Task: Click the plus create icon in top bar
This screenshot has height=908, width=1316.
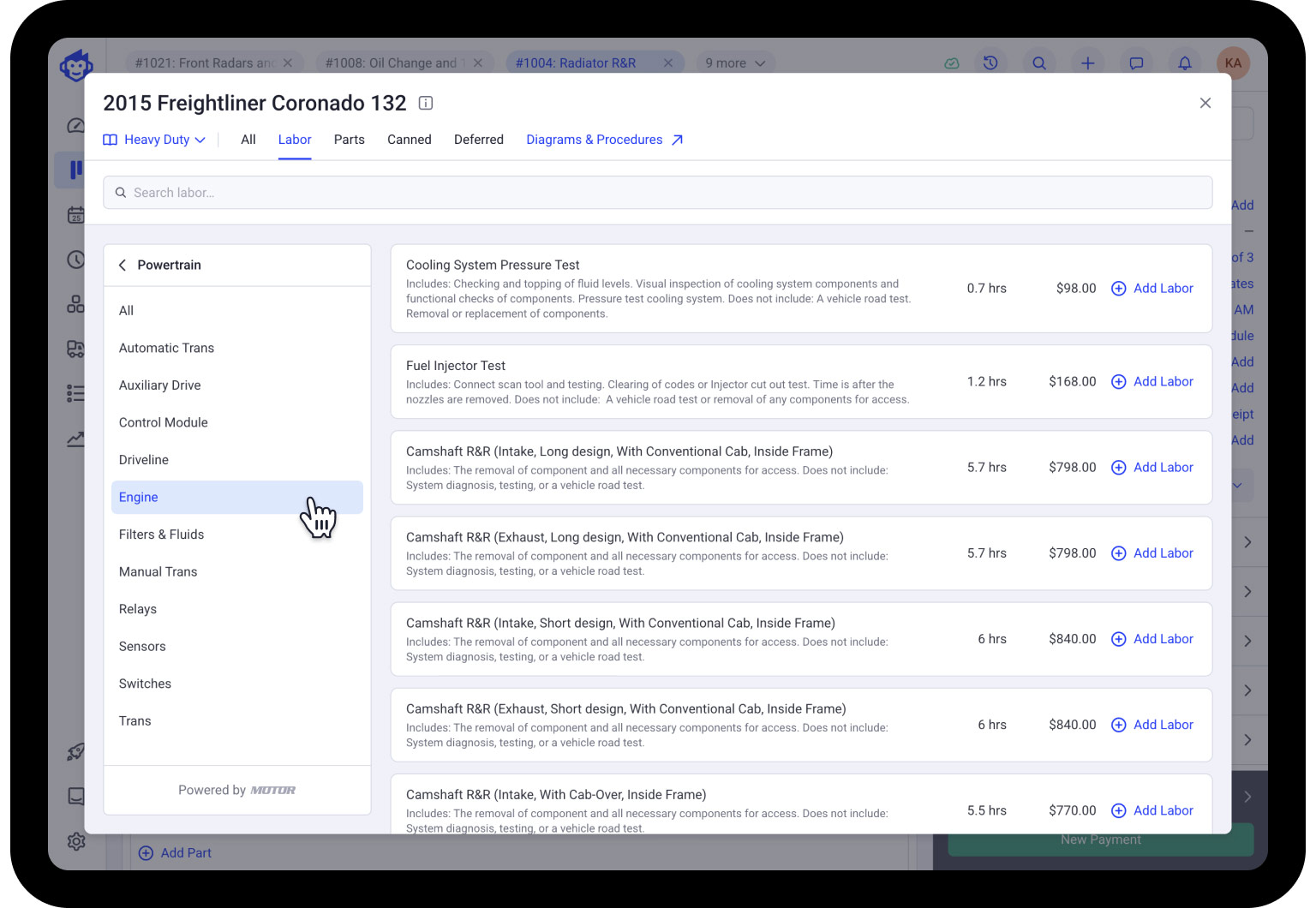Action: pos(1087,63)
